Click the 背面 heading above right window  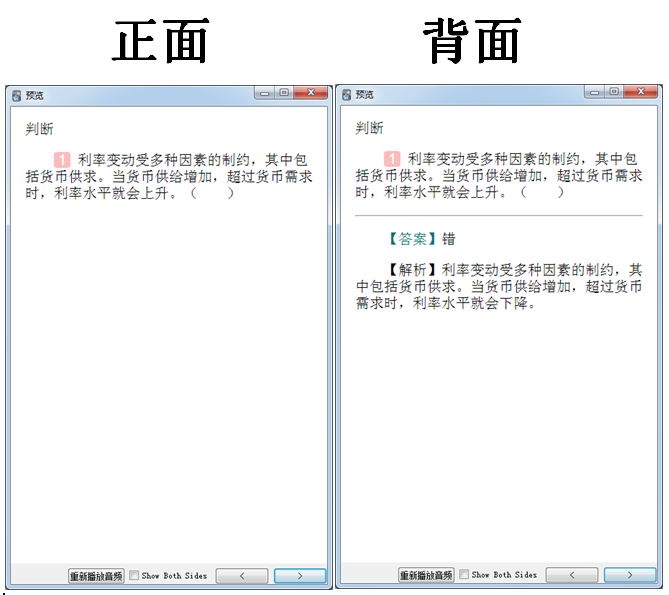click(472, 41)
